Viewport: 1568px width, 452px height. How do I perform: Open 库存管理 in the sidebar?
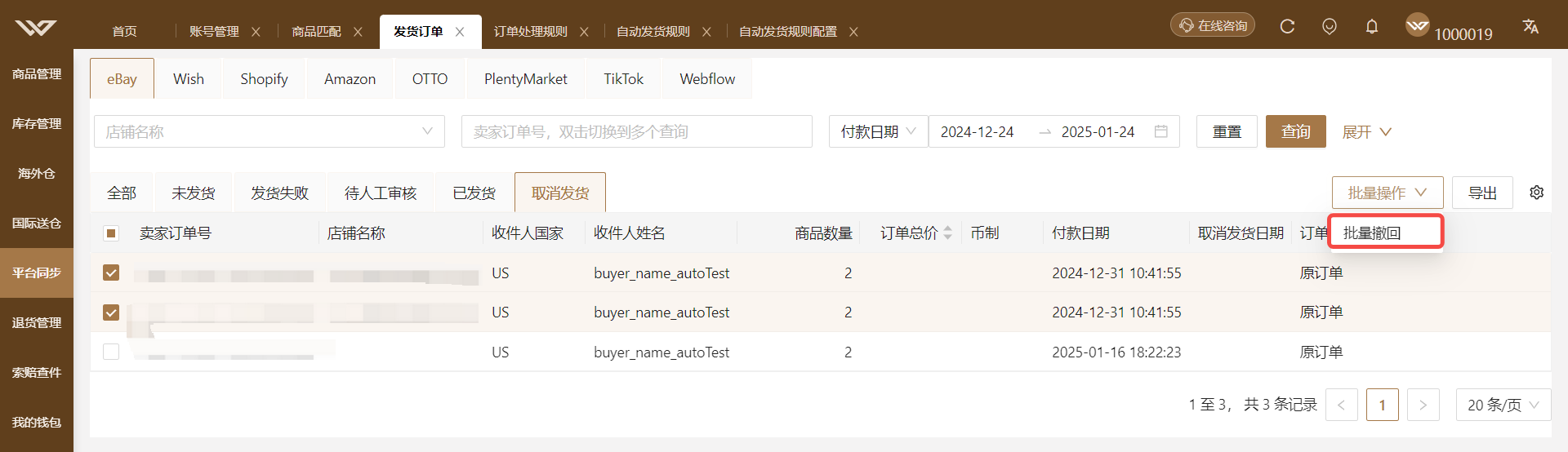(x=37, y=124)
